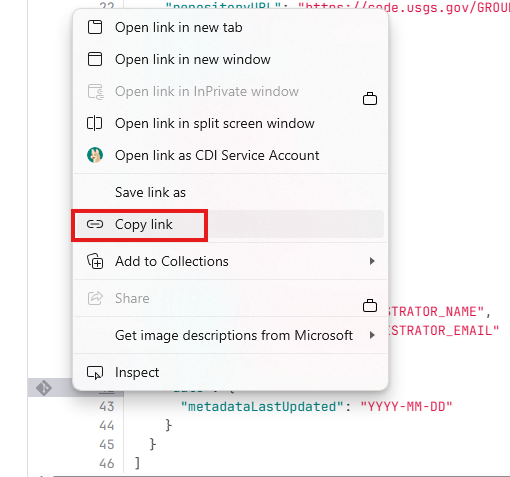Open link in split screen window
510x477 pixels.
pyautogui.click(x=230, y=123)
